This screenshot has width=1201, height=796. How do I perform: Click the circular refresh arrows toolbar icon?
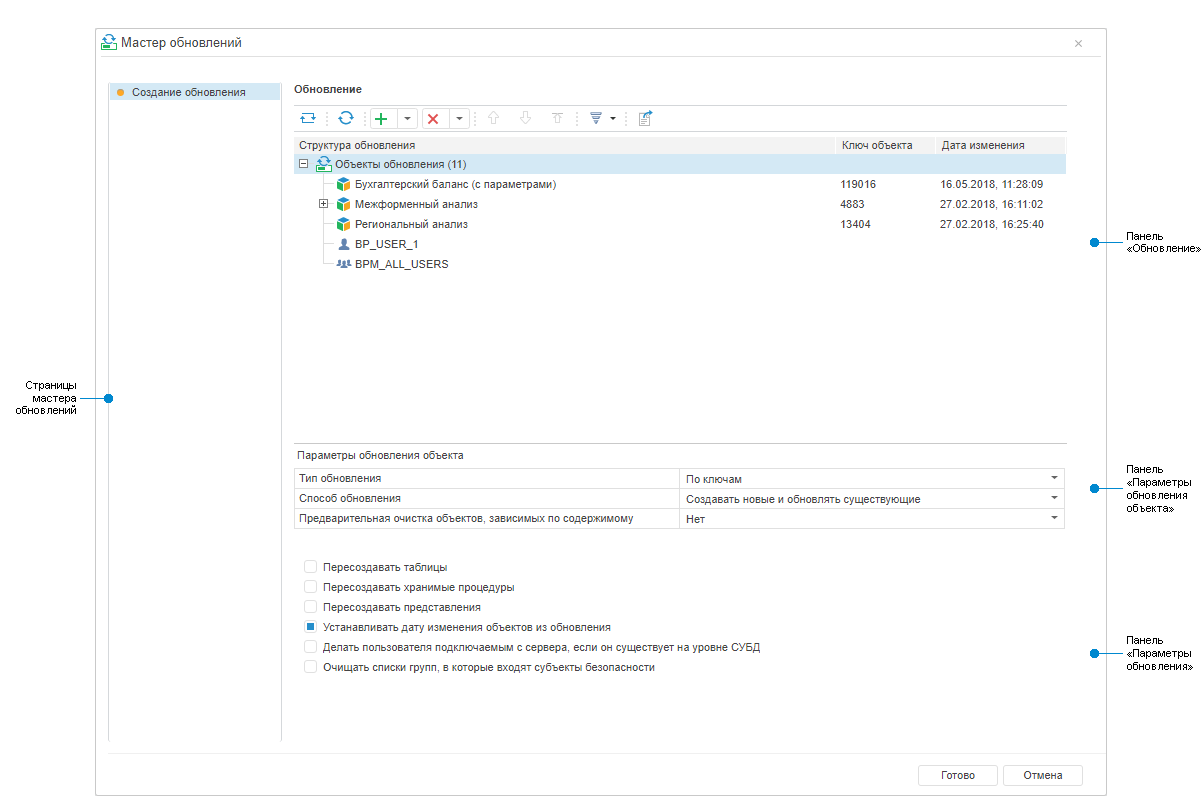point(345,118)
